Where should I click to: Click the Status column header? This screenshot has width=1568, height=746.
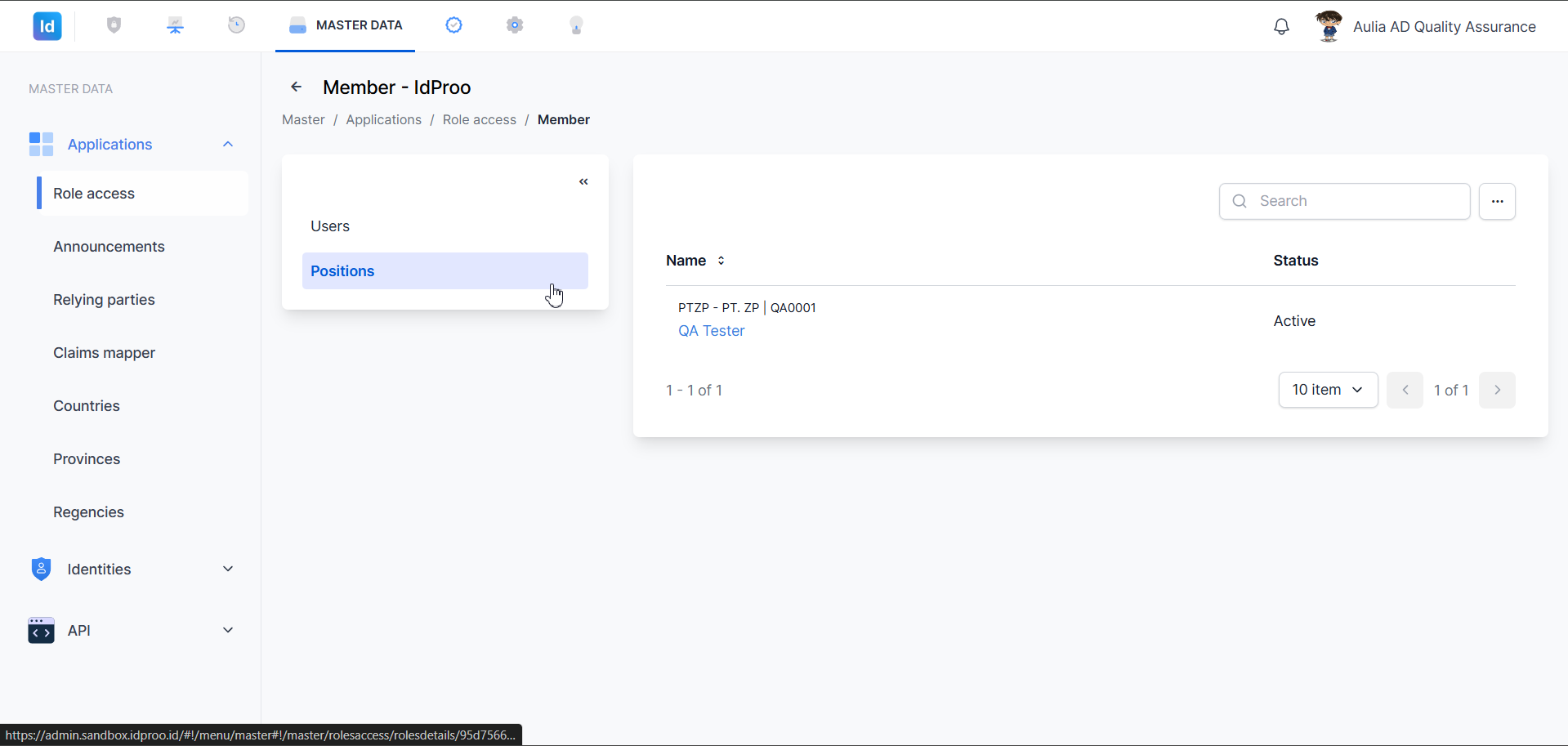pos(1295,261)
